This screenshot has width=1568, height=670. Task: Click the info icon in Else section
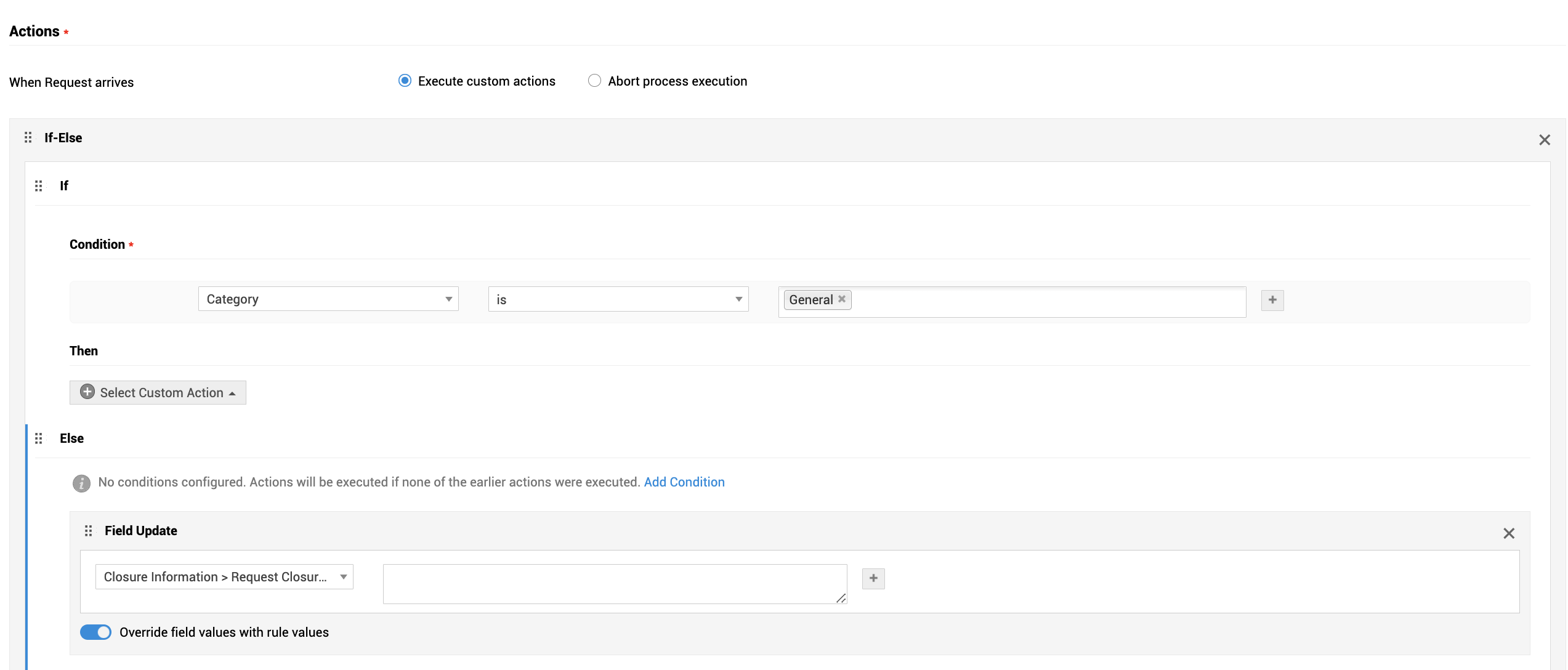coord(81,483)
